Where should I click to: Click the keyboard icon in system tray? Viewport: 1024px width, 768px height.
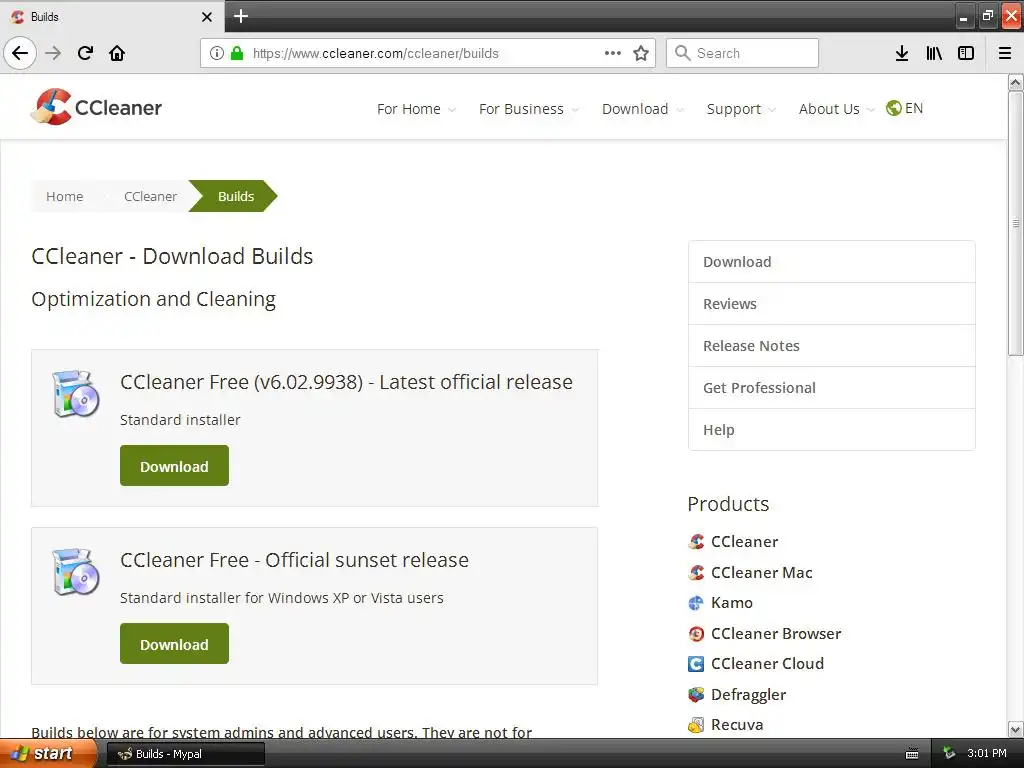pyautogui.click(x=912, y=754)
